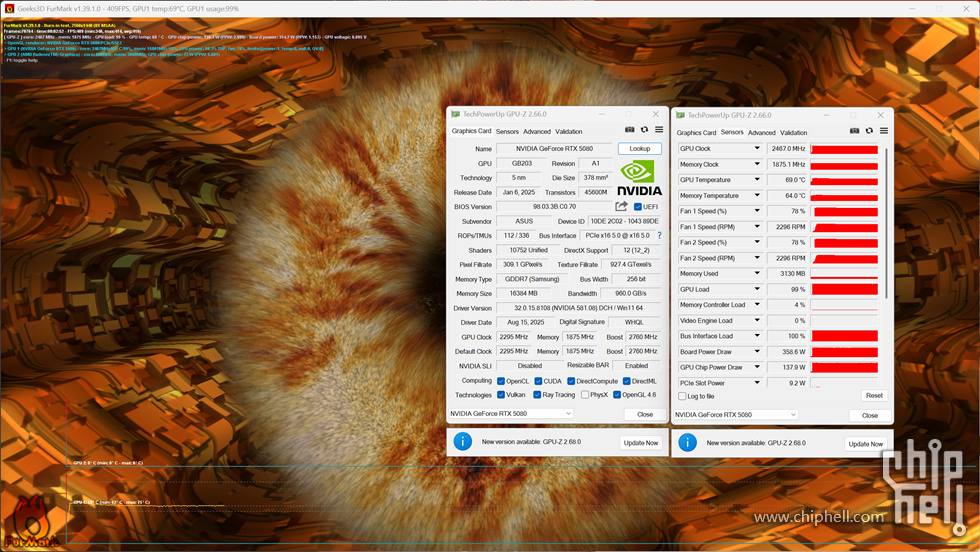Click Close button in left GPU-Z window
Image resolution: width=980 pixels, height=552 pixels.
[645, 414]
